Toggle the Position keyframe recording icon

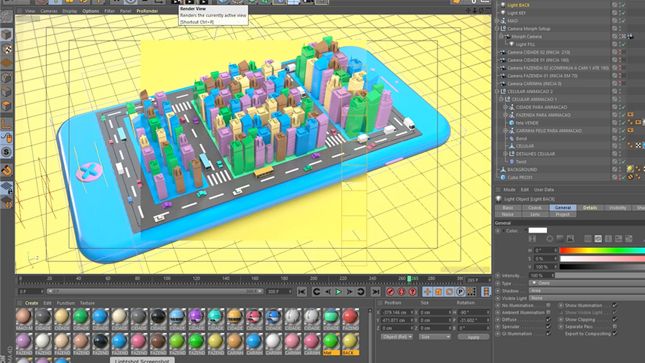427,292
